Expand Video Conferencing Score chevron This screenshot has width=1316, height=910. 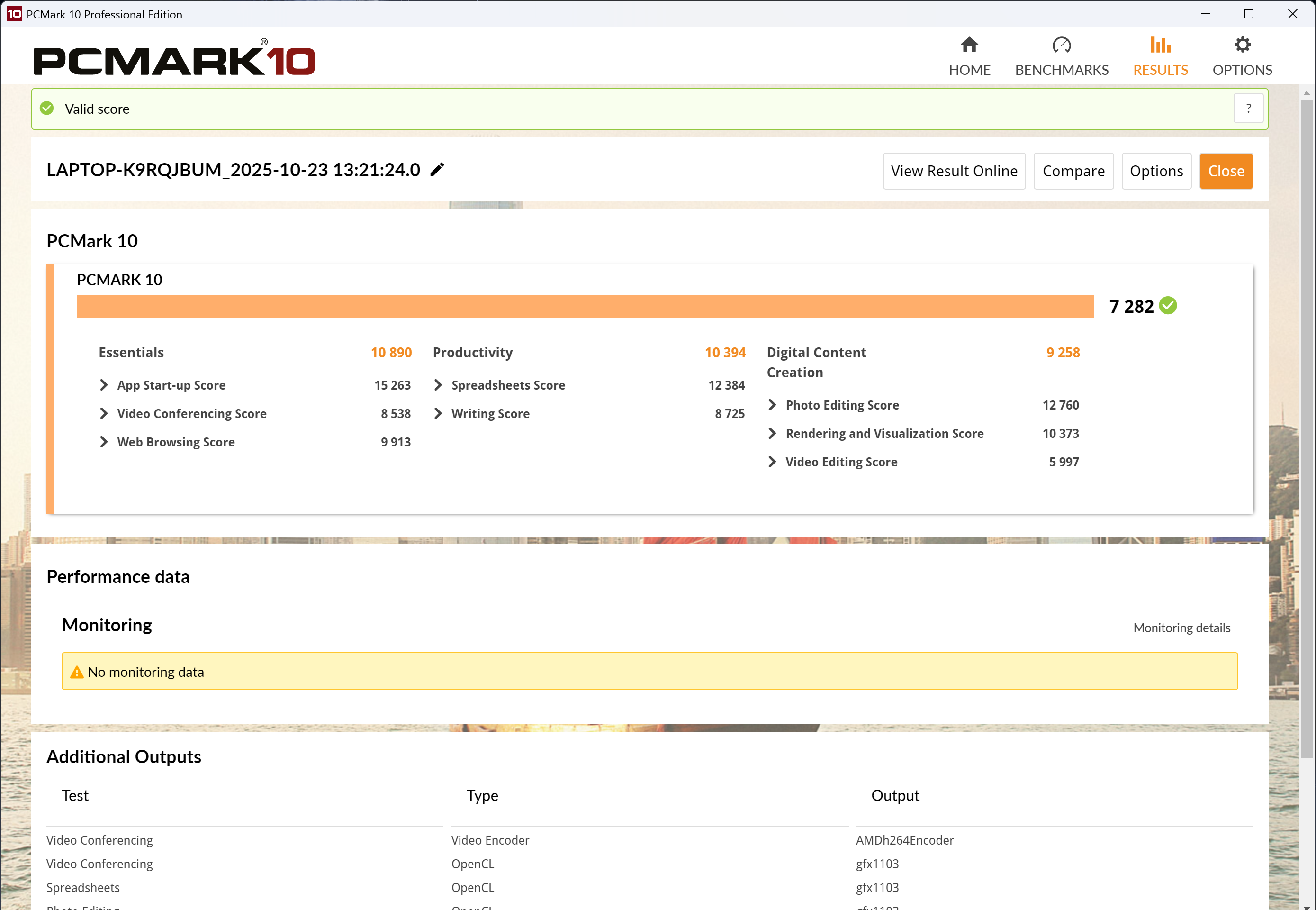(x=104, y=414)
